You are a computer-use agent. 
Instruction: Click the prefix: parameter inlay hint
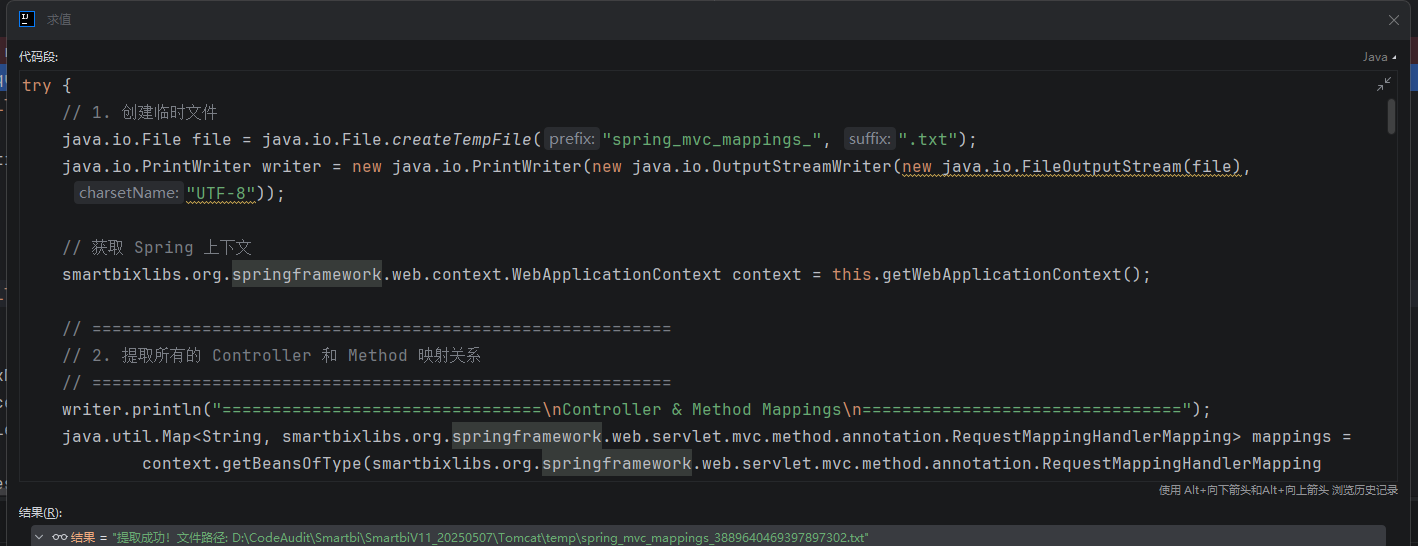tap(571, 139)
